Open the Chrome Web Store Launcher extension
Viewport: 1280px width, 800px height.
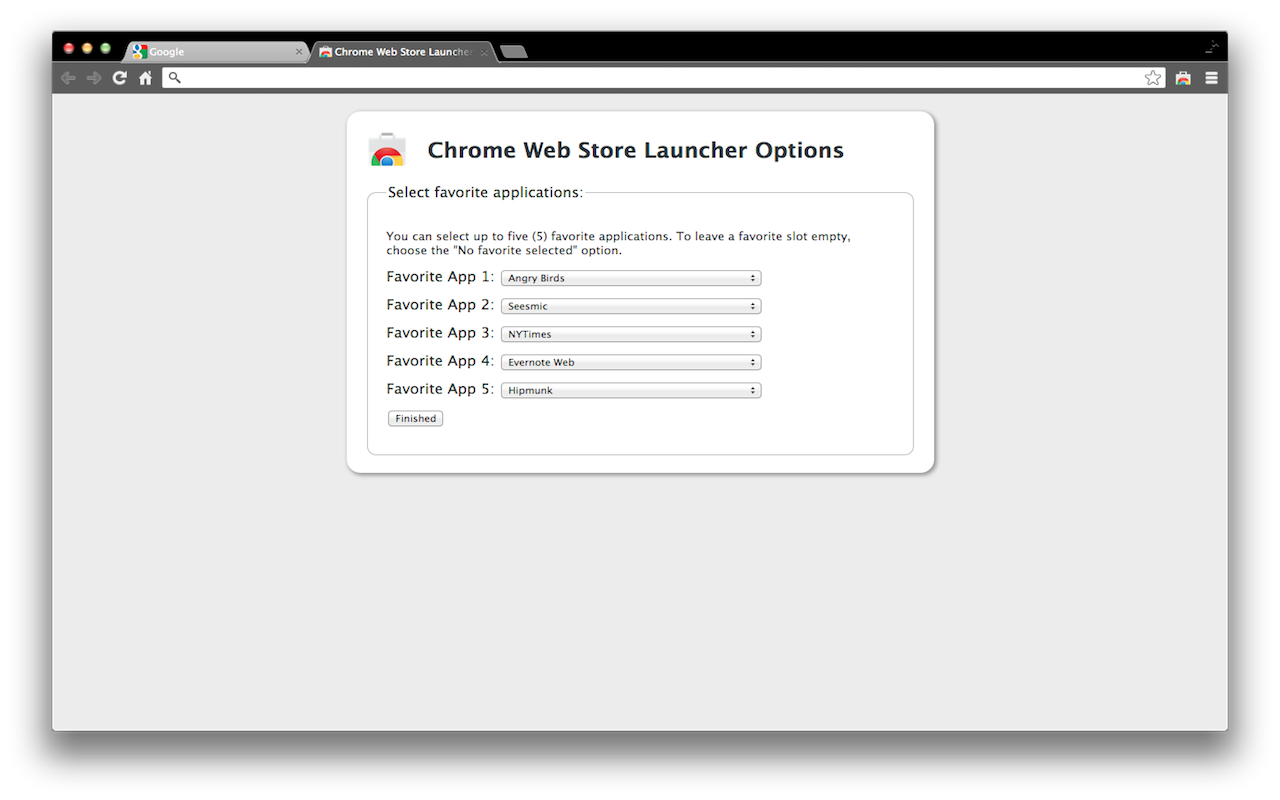point(1183,78)
